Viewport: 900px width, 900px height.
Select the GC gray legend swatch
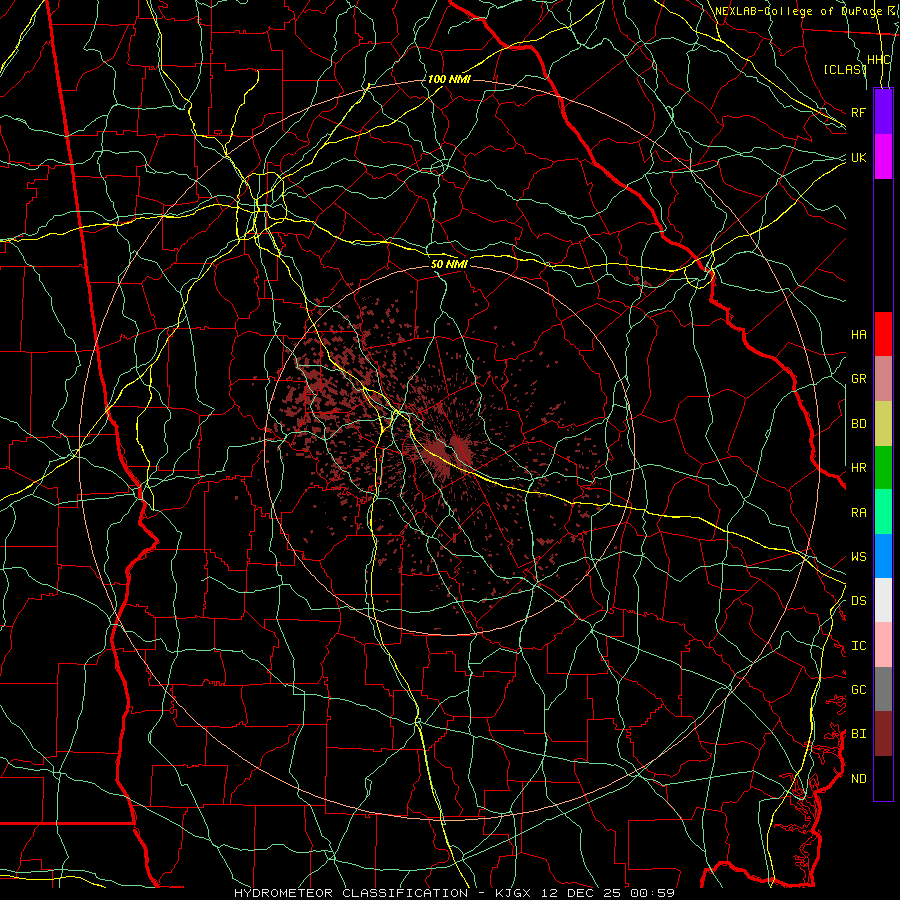pos(883,689)
